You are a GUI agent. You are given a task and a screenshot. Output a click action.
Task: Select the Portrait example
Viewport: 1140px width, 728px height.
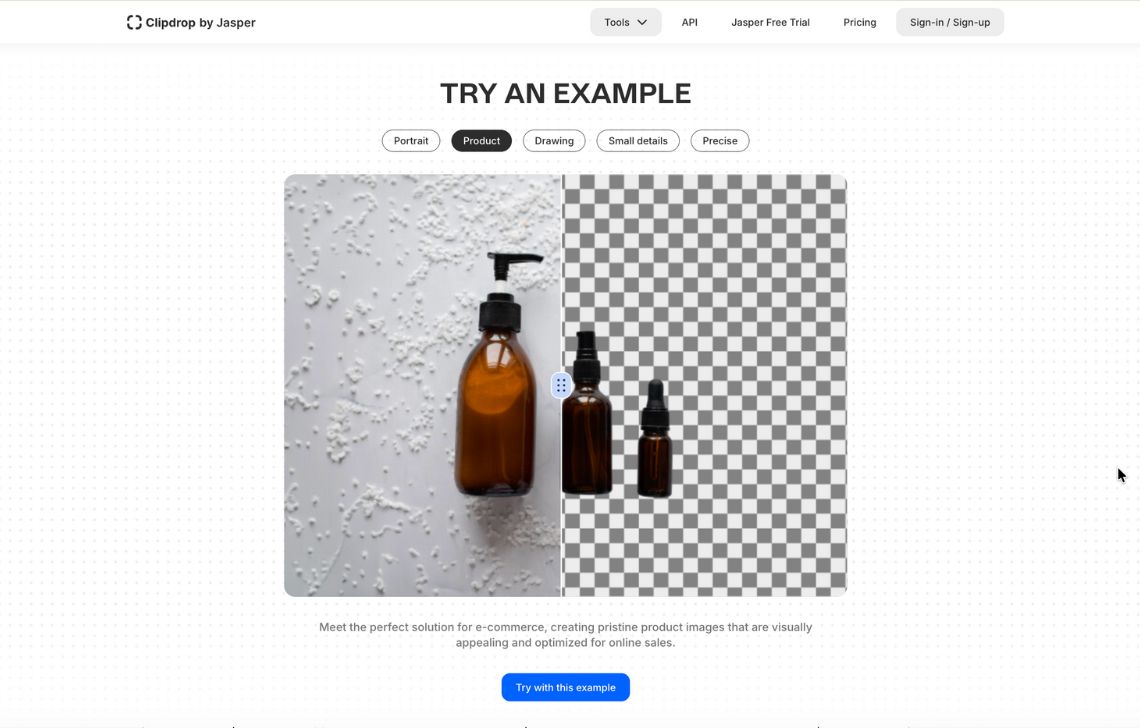[x=411, y=141]
